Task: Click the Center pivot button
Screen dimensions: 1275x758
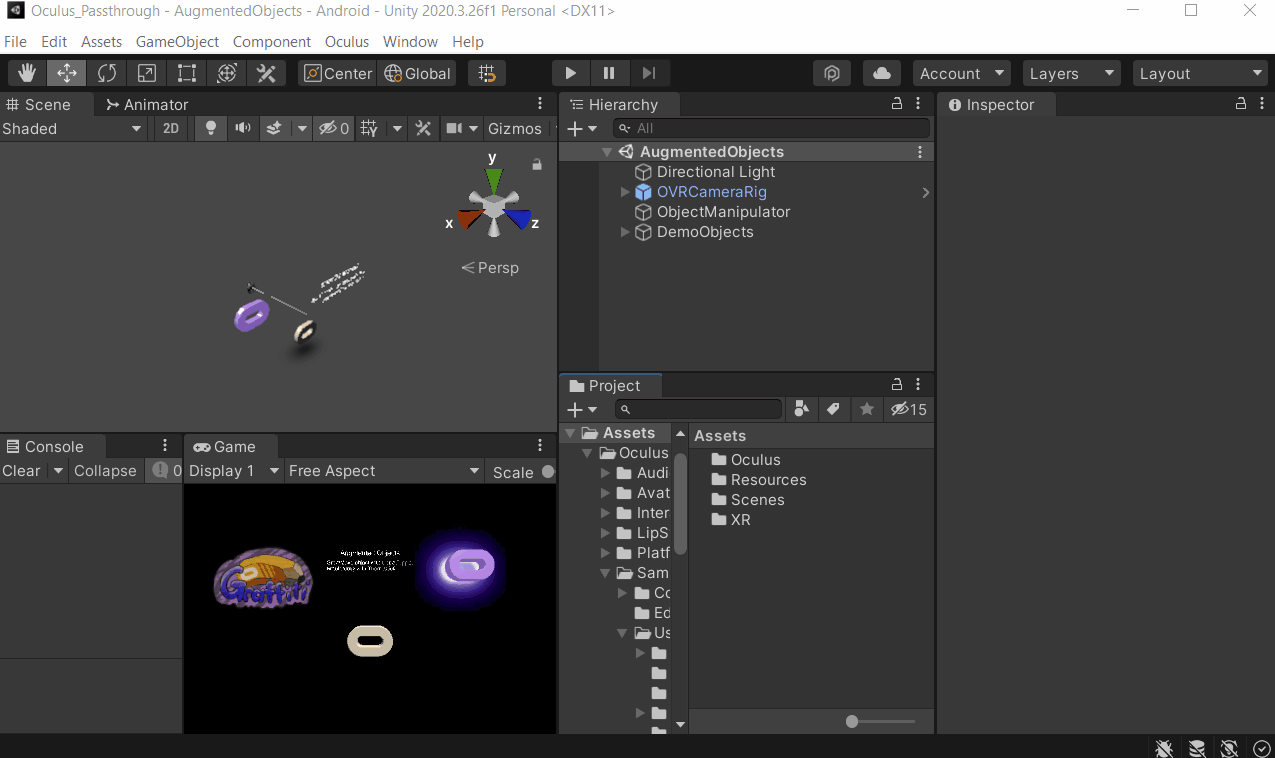Action: coord(337,73)
